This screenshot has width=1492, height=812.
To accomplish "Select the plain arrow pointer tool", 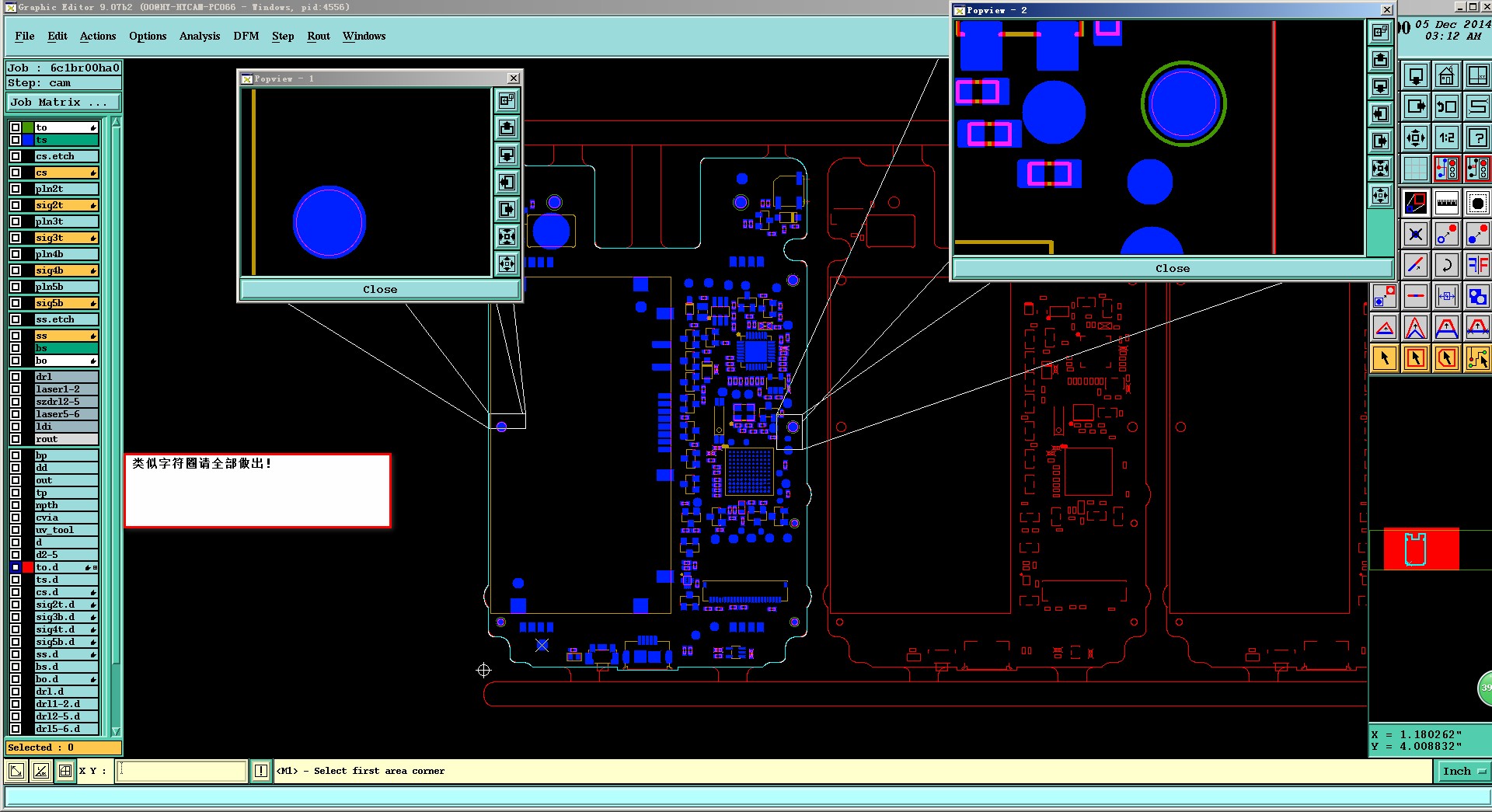I will click(x=1385, y=358).
